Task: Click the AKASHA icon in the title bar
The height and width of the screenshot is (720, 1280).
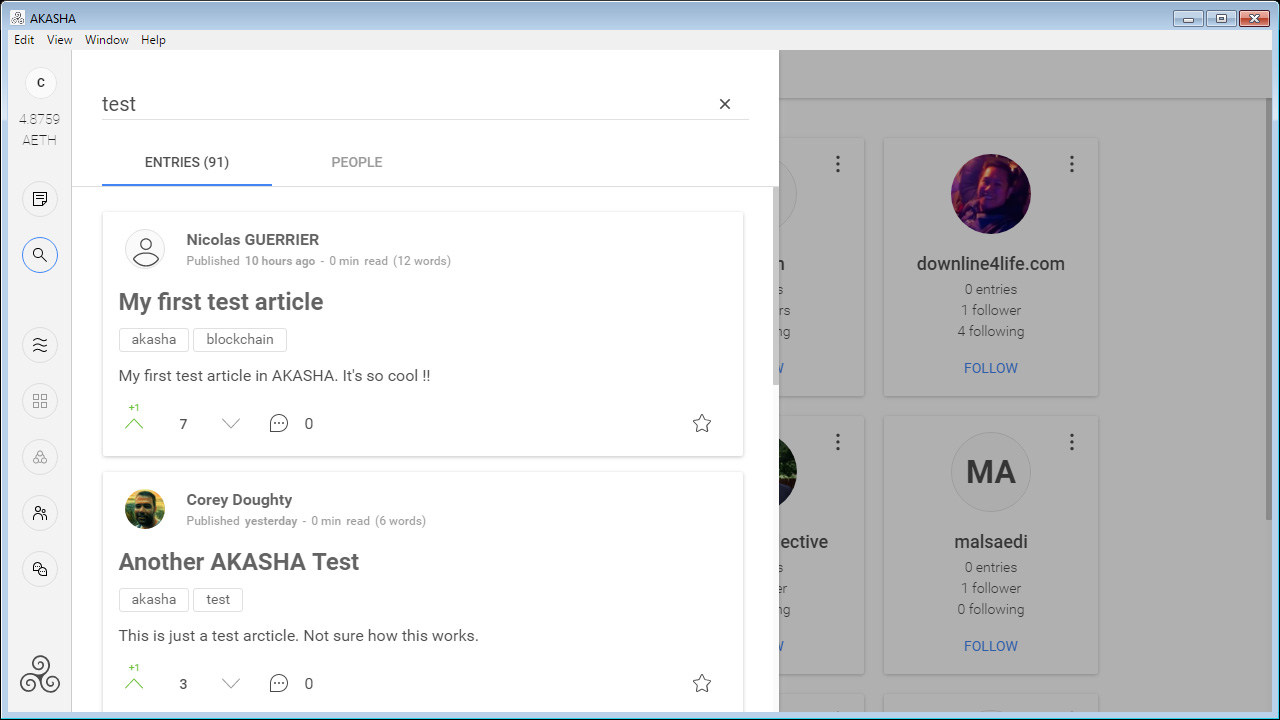Action: (x=18, y=18)
